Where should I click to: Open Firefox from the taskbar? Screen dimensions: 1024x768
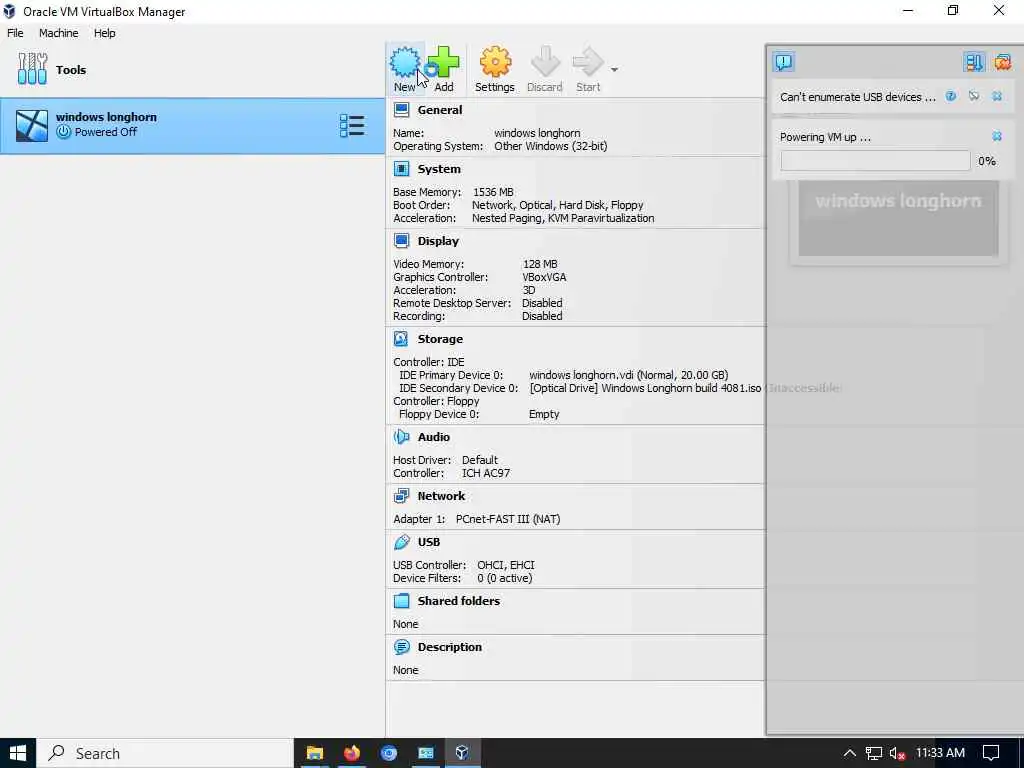[351, 753]
